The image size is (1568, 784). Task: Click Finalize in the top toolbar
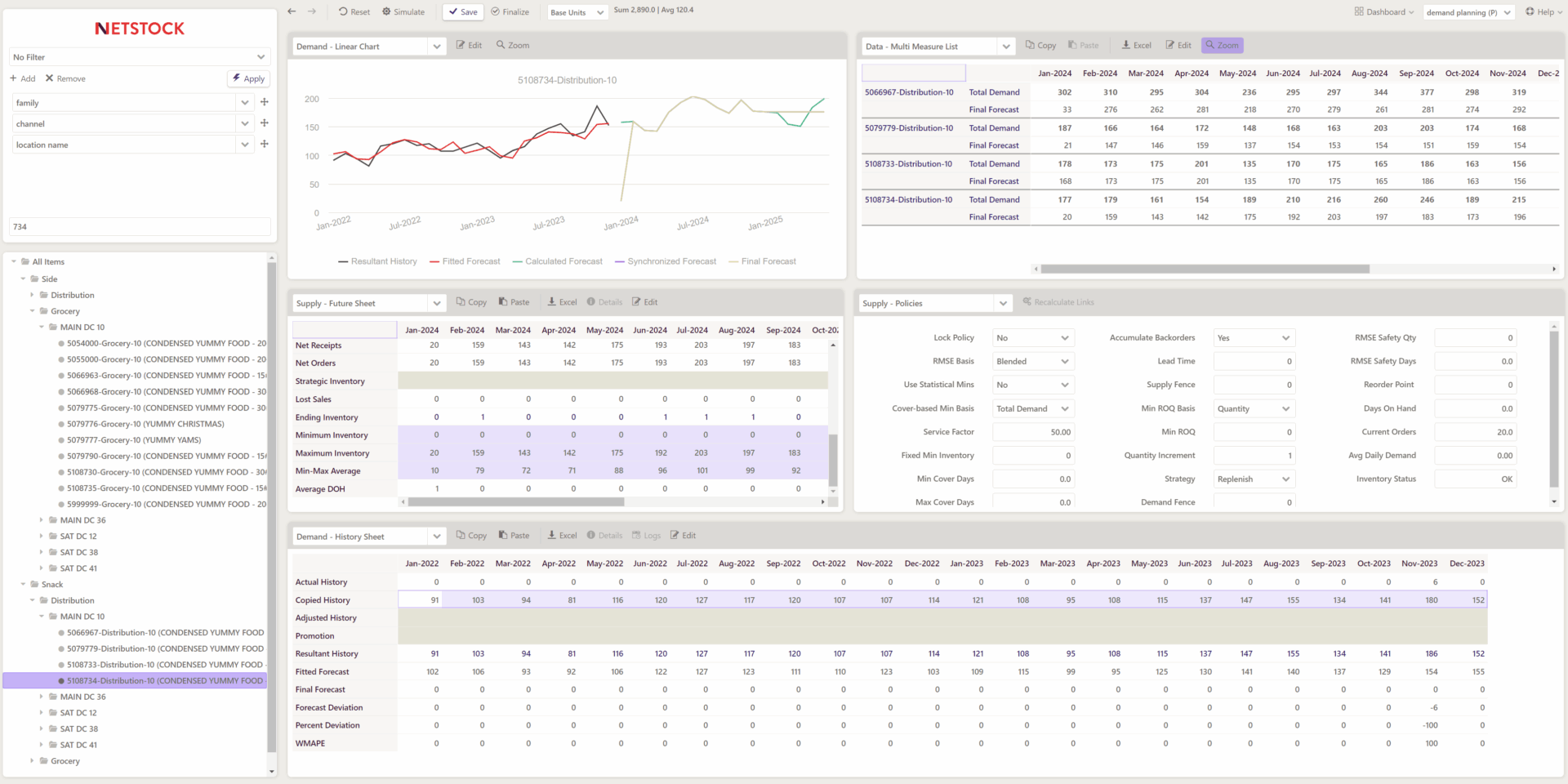510,12
